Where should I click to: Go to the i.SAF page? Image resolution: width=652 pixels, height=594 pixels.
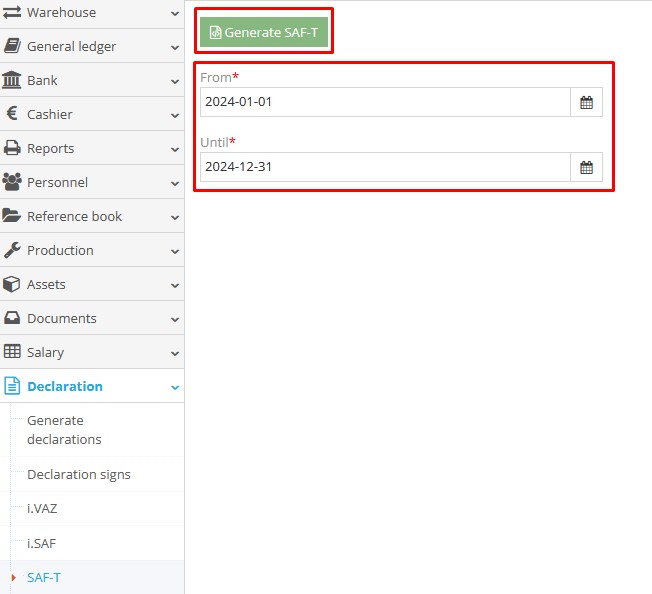coord(42,543)
